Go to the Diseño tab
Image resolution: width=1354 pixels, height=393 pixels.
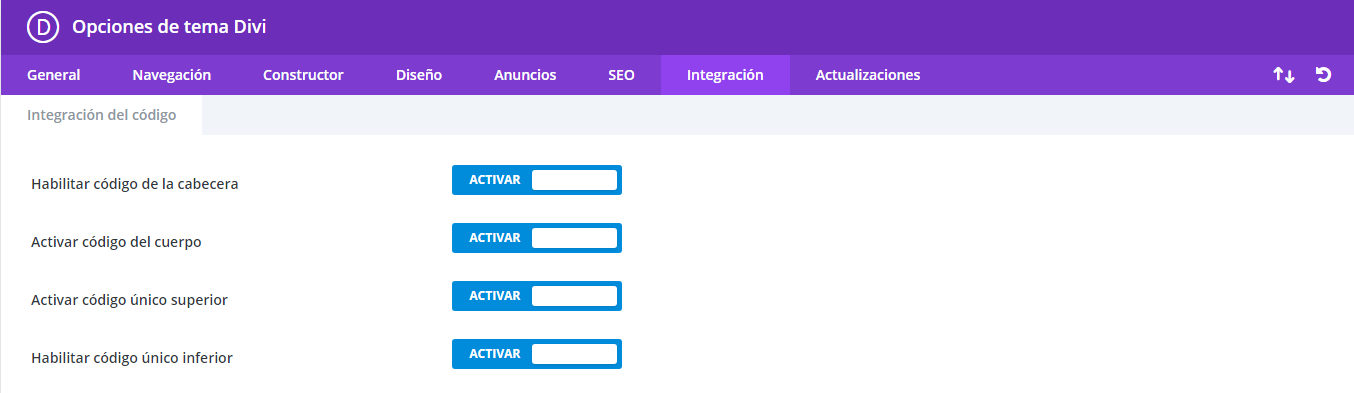(419, 75)
